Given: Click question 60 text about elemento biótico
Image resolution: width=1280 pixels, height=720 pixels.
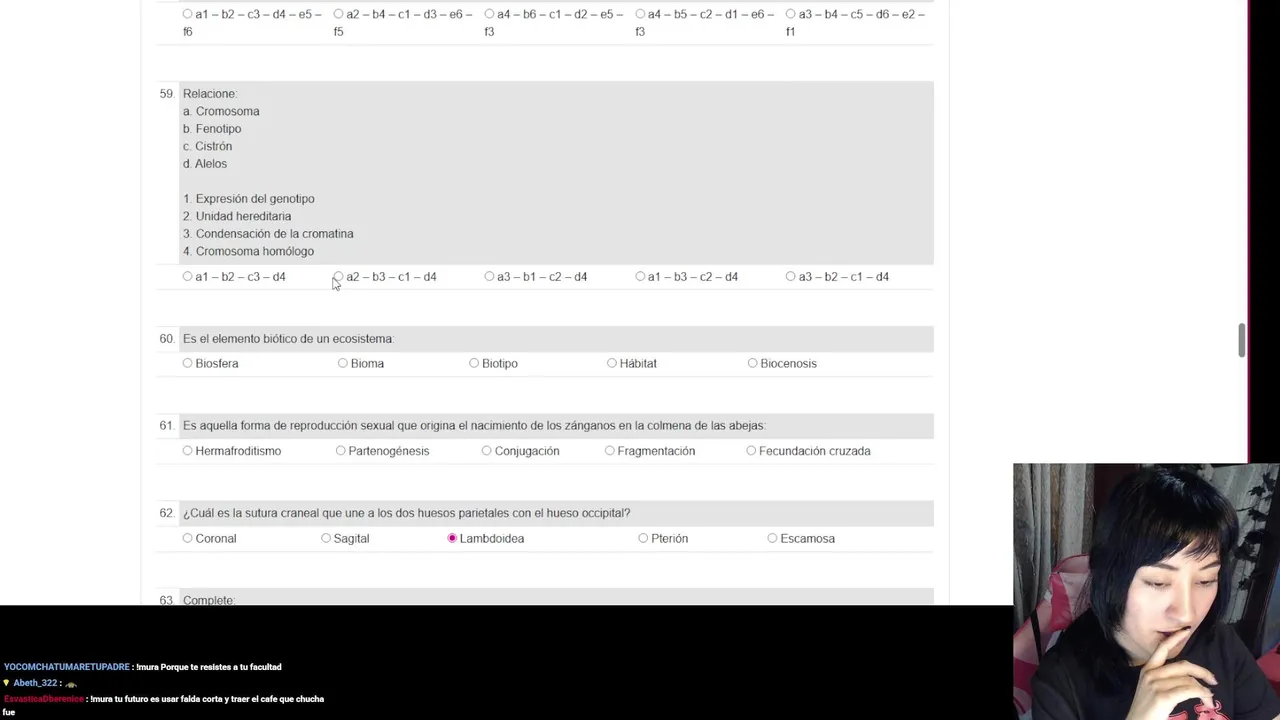Looking at the screenshot, I should pos(288,339).
